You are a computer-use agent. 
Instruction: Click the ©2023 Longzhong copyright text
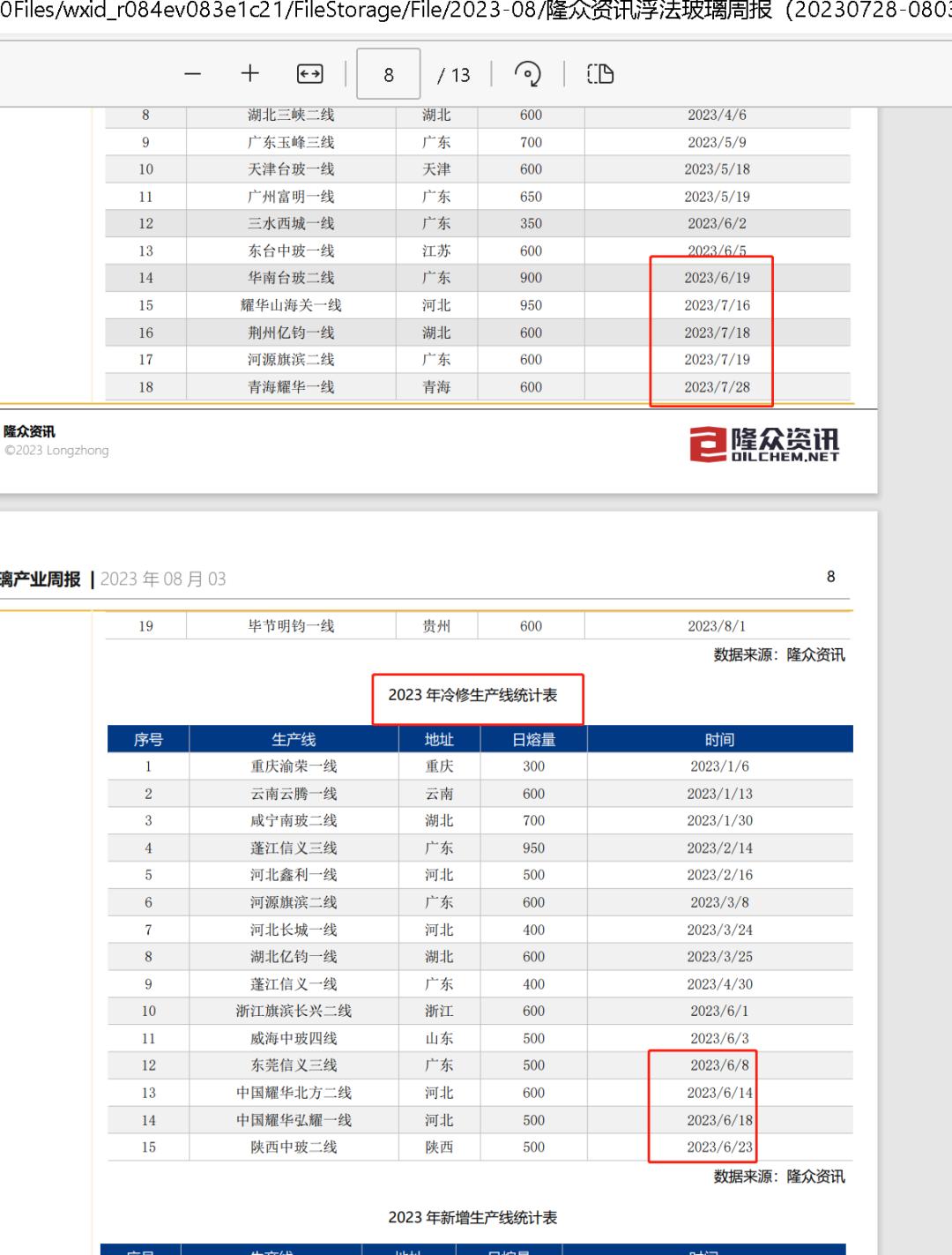pos(56,451)
